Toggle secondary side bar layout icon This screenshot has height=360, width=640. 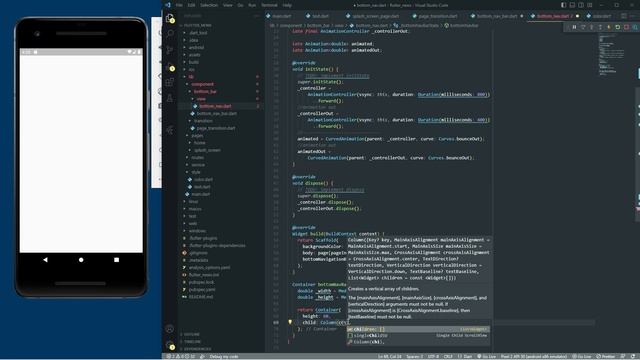pyautogui.click(x=581, y=5)
